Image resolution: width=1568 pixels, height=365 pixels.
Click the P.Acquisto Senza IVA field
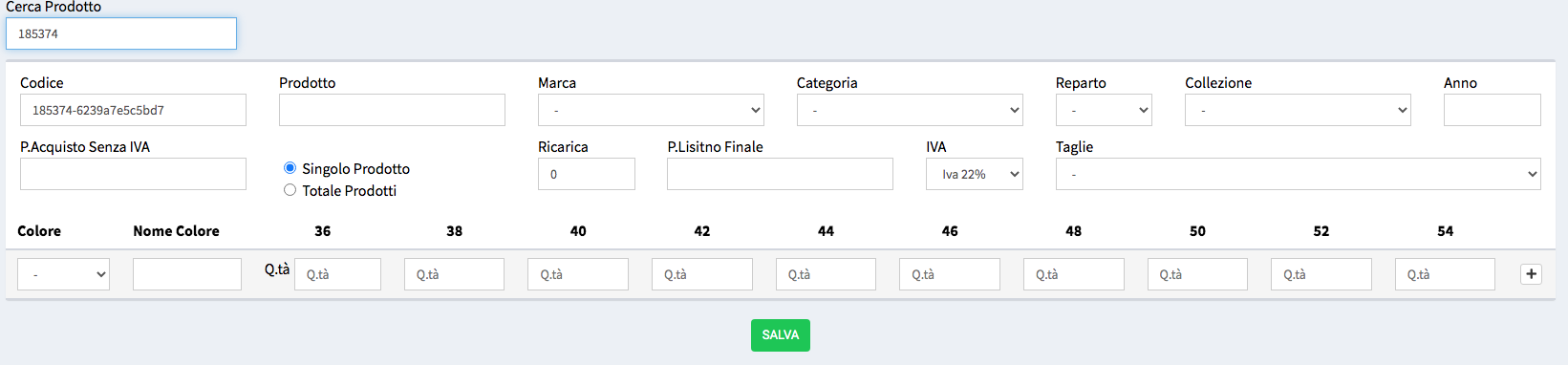tap(133, 174)
